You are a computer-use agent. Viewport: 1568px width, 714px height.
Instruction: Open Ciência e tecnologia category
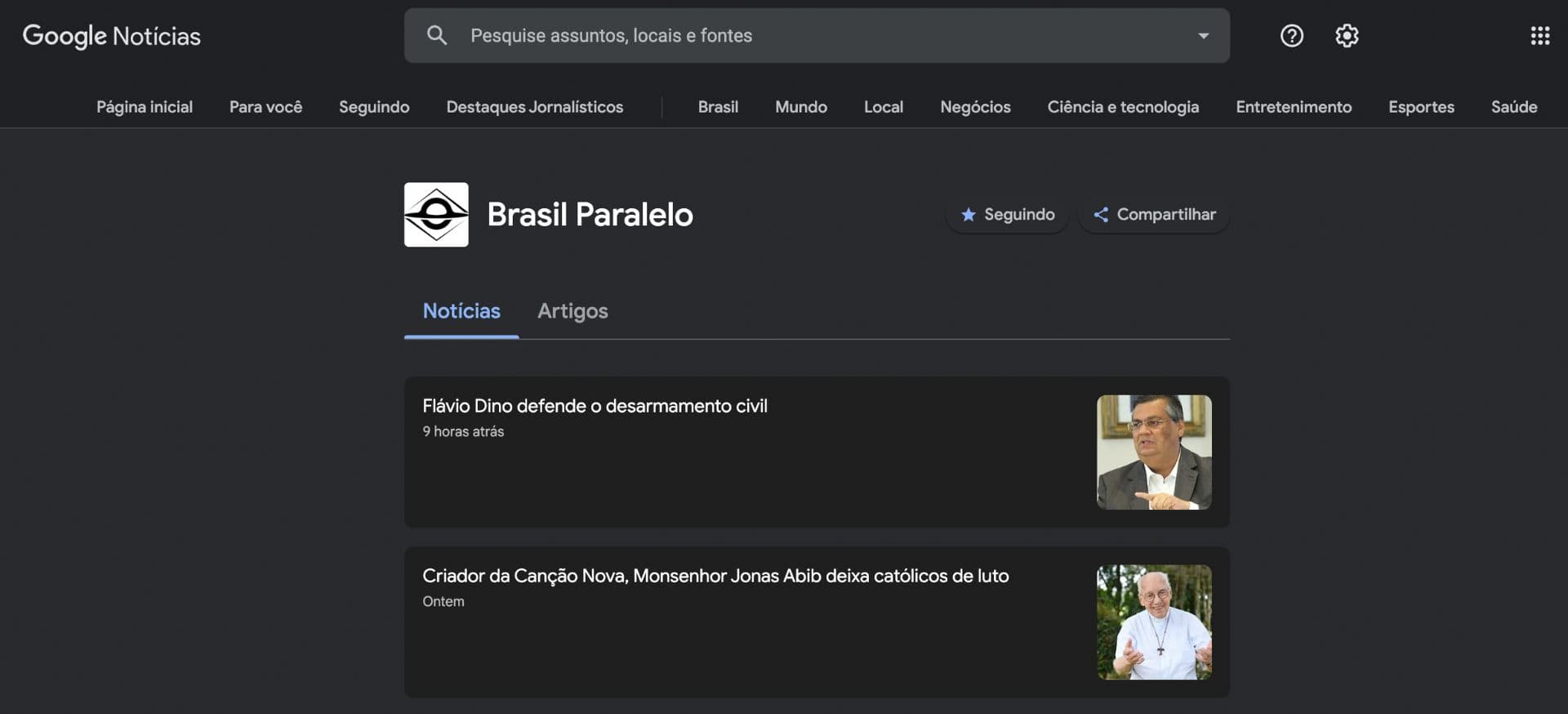(1123, 107)
